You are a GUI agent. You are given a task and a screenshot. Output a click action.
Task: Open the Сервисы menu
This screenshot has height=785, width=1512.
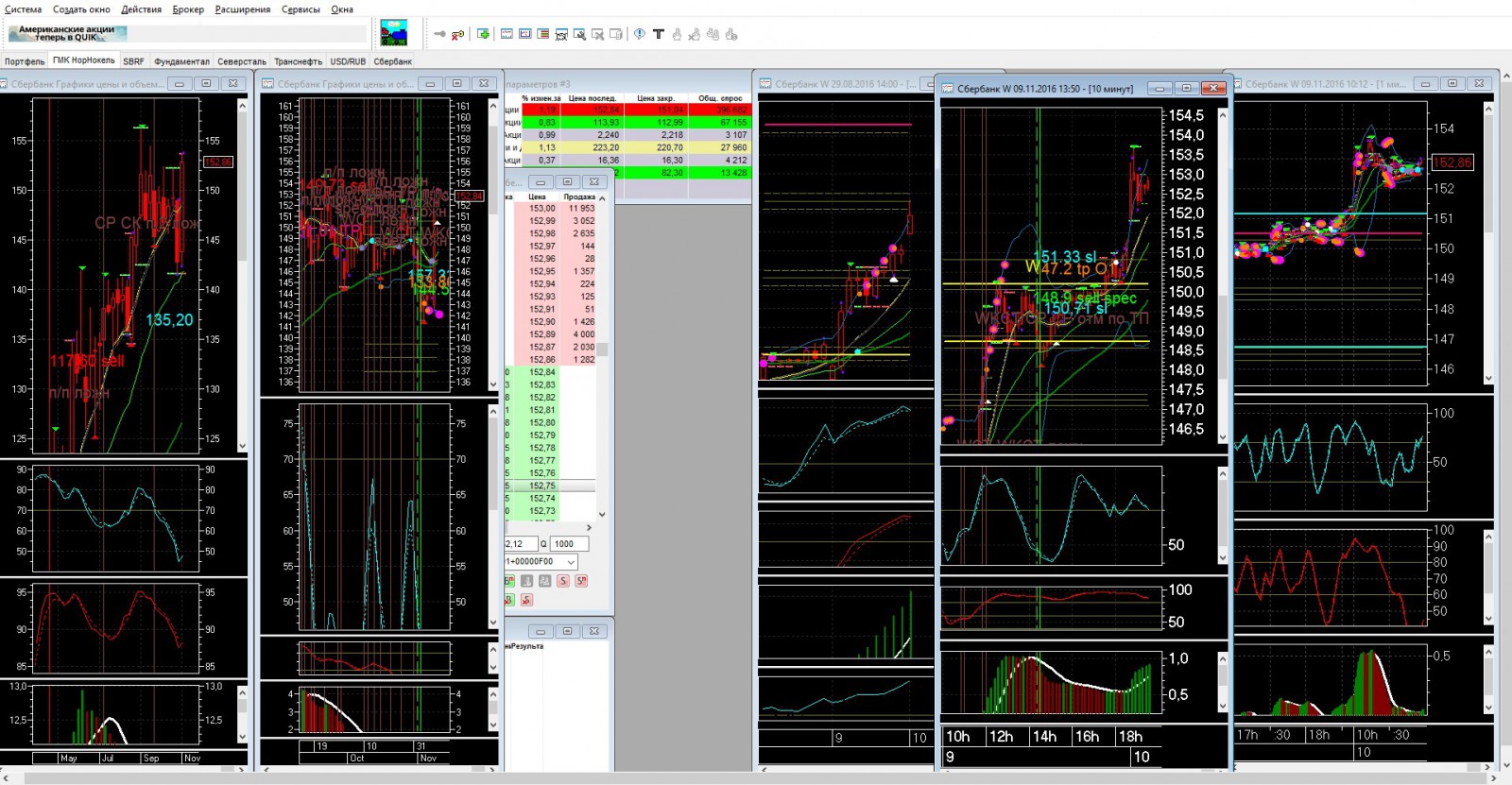[301, 9]
